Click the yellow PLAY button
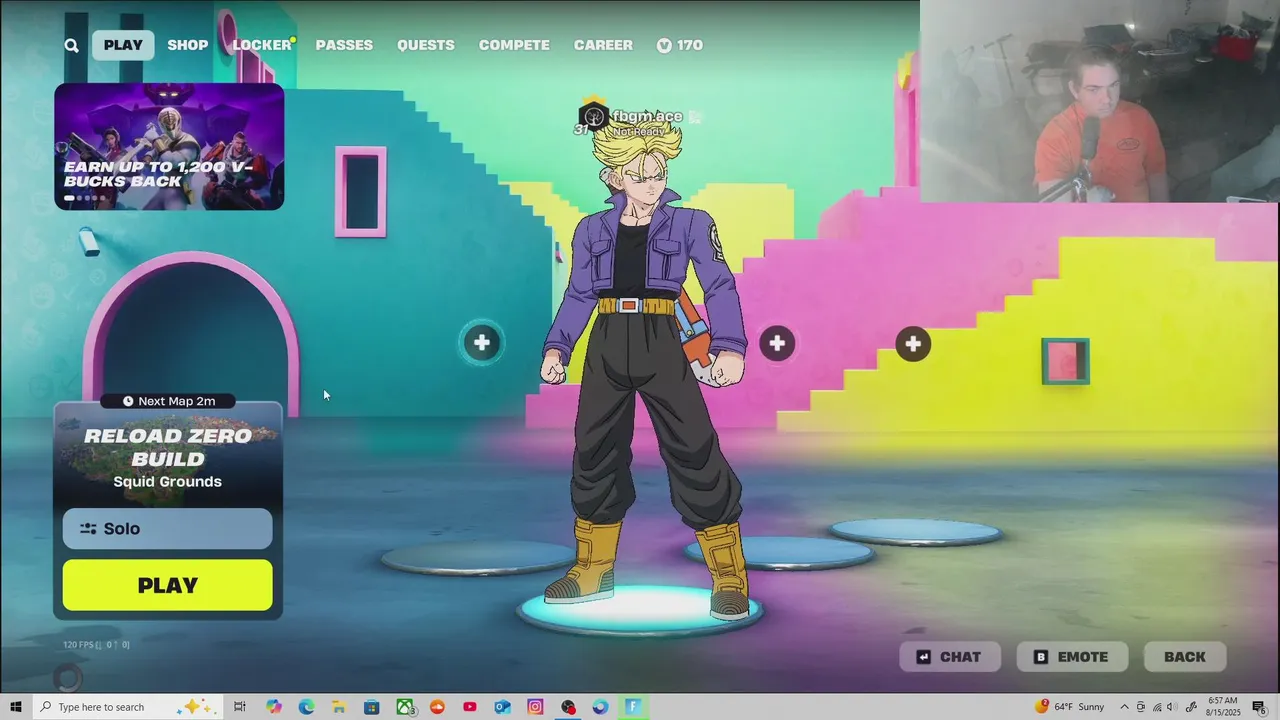The image size is (1280, 720). tap(167, 585)
